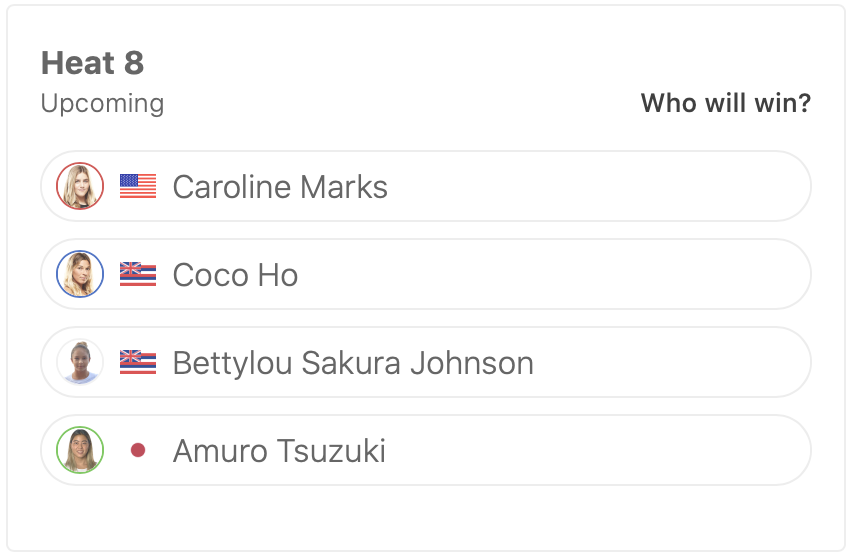Click the Bettylou Sakura Johnson name text
Viewport: 854px width, 558px height.
click(353, 363)
